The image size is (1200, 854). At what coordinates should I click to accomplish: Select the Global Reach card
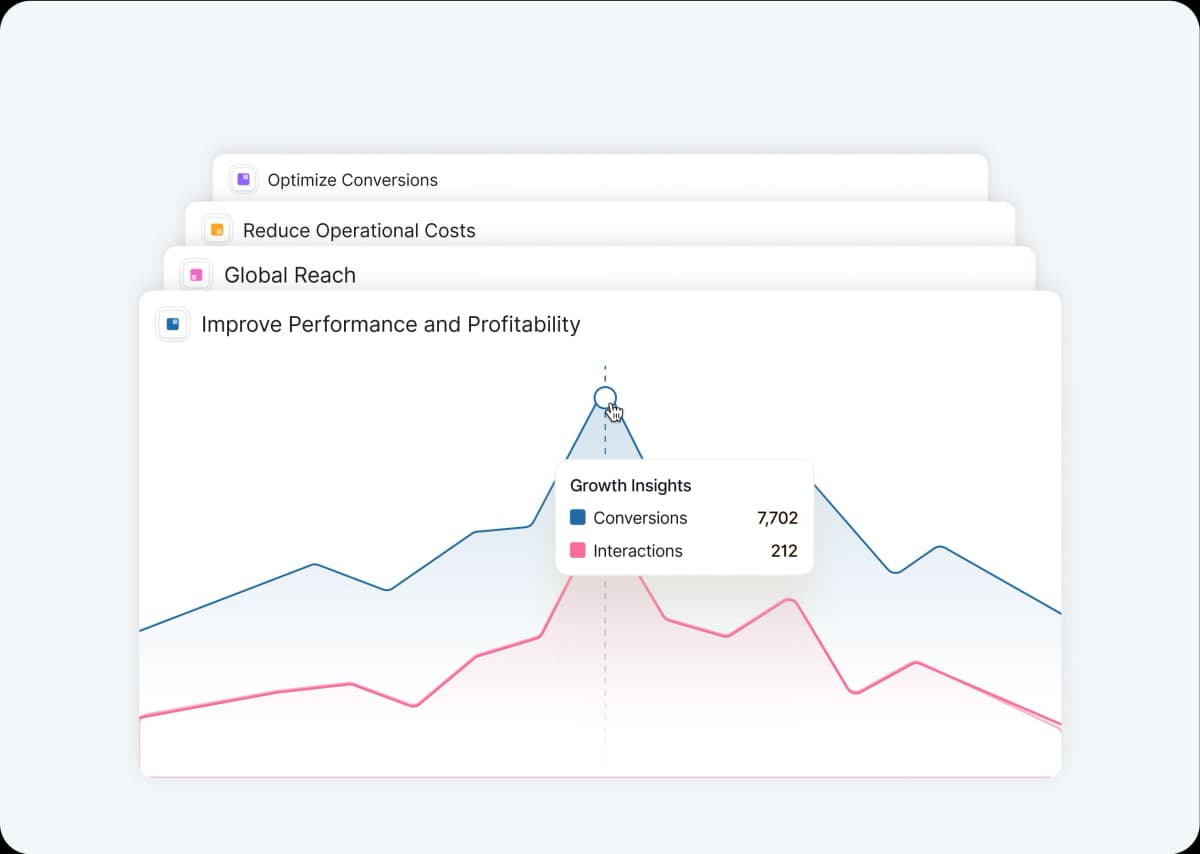tap(290, 275)
